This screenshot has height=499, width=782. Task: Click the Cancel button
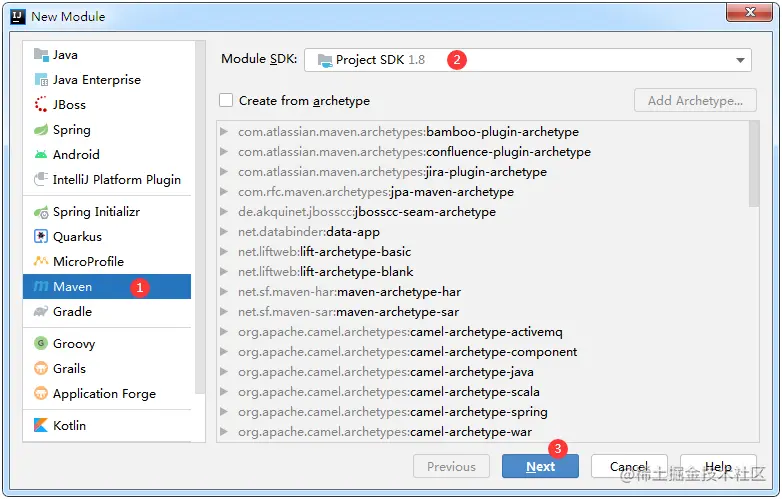pos(629,466)
